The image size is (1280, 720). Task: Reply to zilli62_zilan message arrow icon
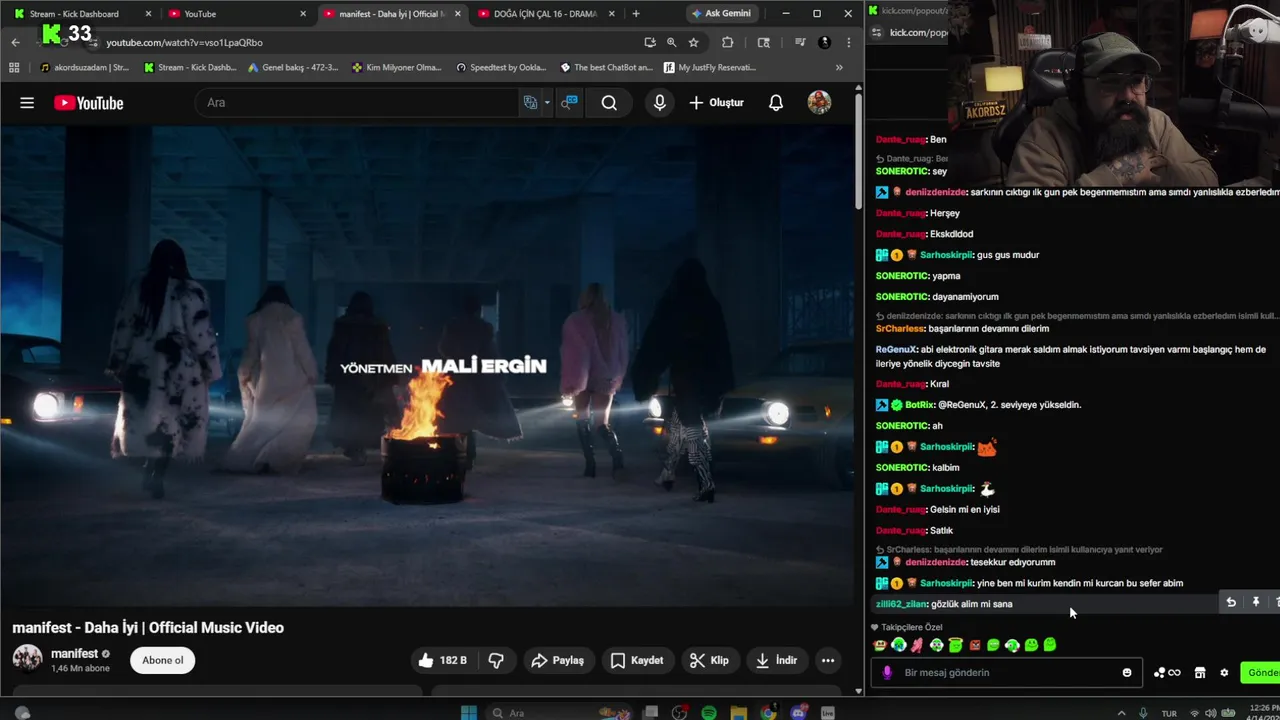tap(1231, 602)
